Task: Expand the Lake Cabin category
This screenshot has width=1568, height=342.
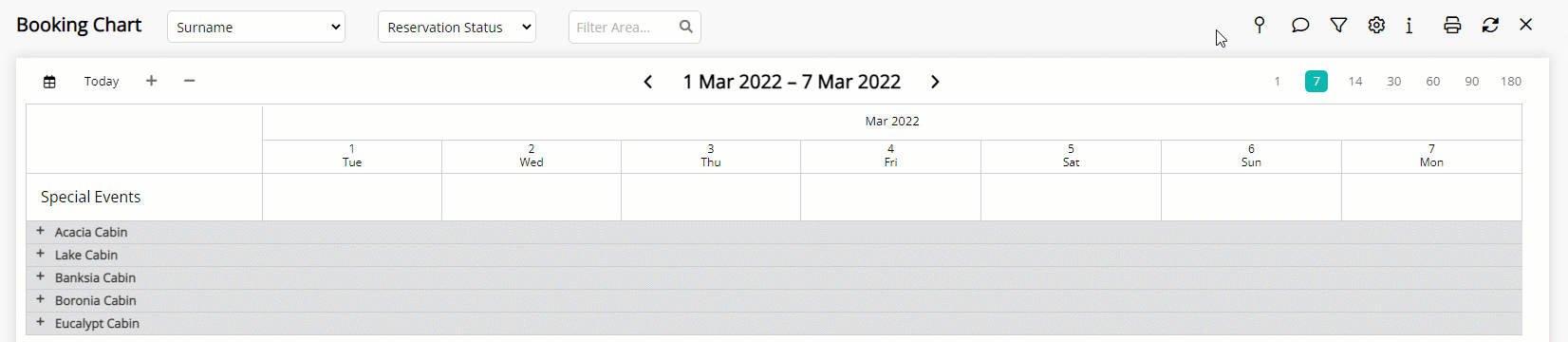Action: point(40,254)
